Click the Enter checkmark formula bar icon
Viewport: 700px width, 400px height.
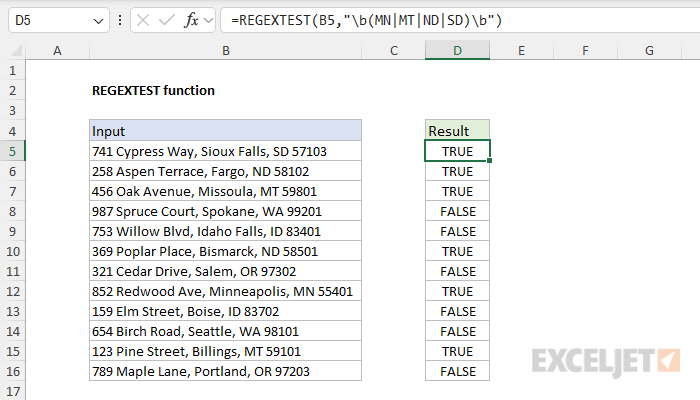tap(167, 20)
